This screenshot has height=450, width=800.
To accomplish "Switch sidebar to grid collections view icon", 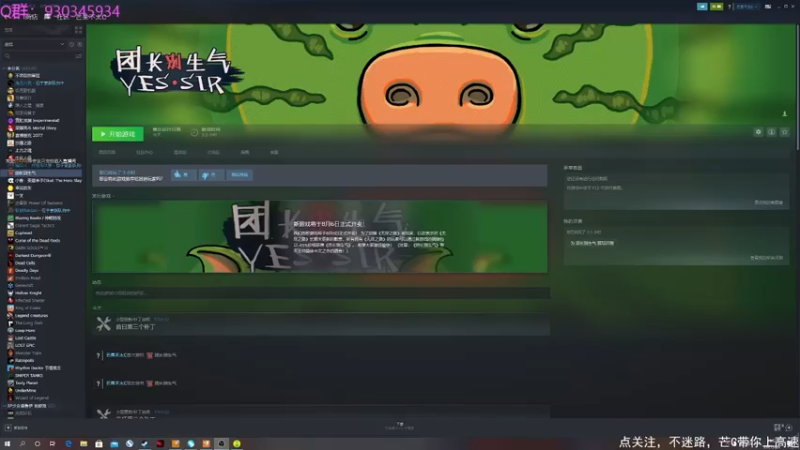I will coord(78,30).
